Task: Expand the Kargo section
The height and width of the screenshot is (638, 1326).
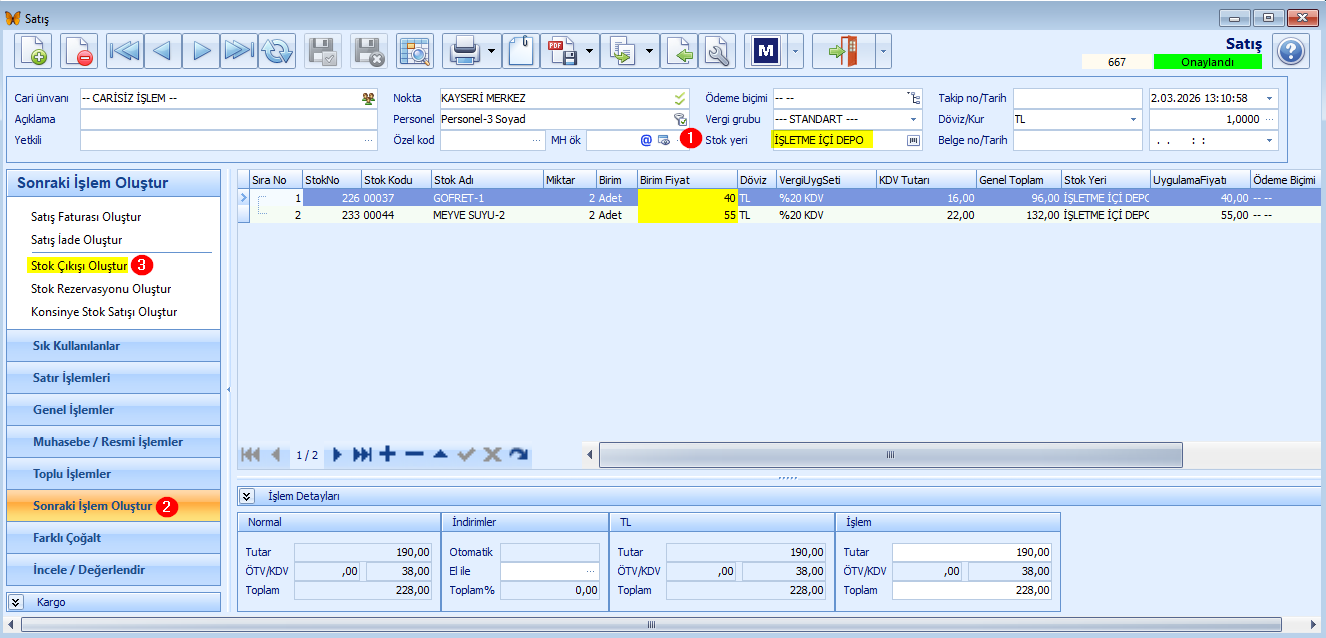Action: (16, 602)
